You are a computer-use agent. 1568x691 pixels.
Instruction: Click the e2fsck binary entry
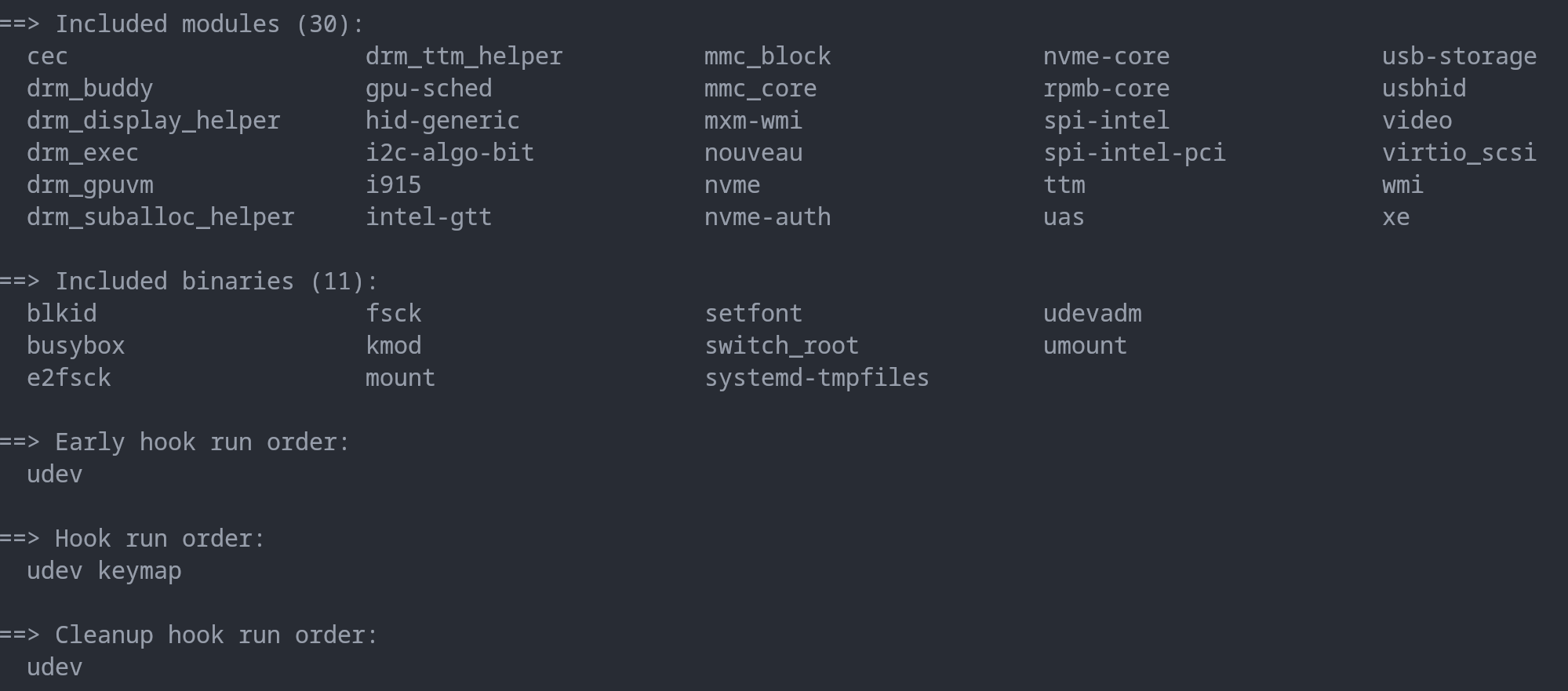coord(68,378)
